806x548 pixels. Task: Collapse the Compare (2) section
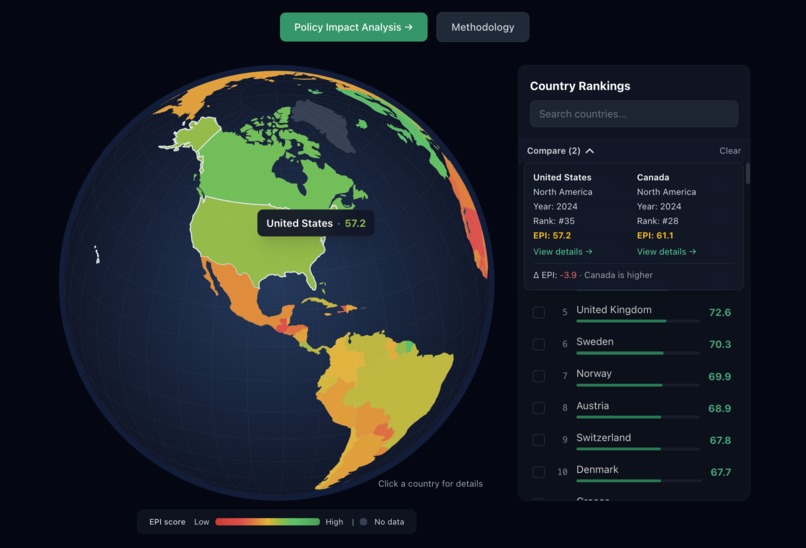[x=560, y=151]
